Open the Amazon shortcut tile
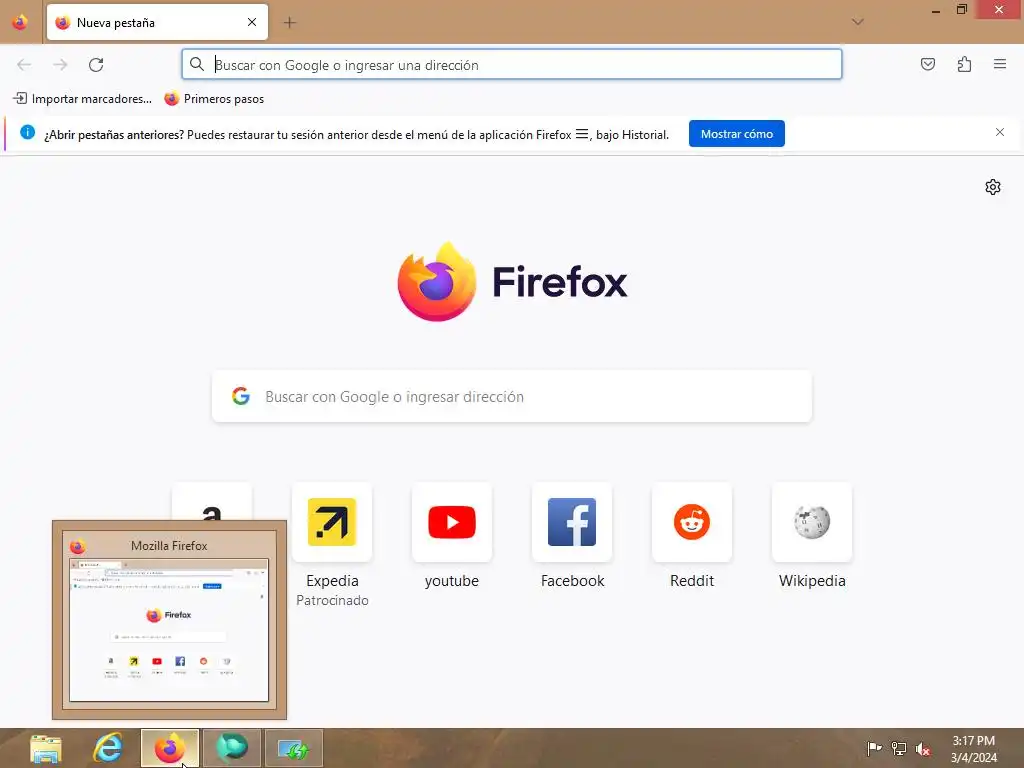The width and height of the screenshot is (1024, 768). click(x=212, y=502)
